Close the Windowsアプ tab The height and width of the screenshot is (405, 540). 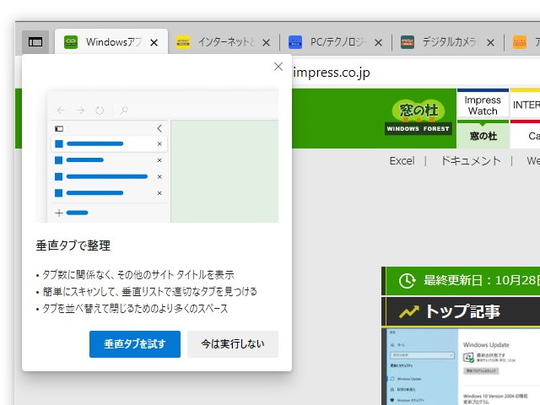(x=154, y=43)
